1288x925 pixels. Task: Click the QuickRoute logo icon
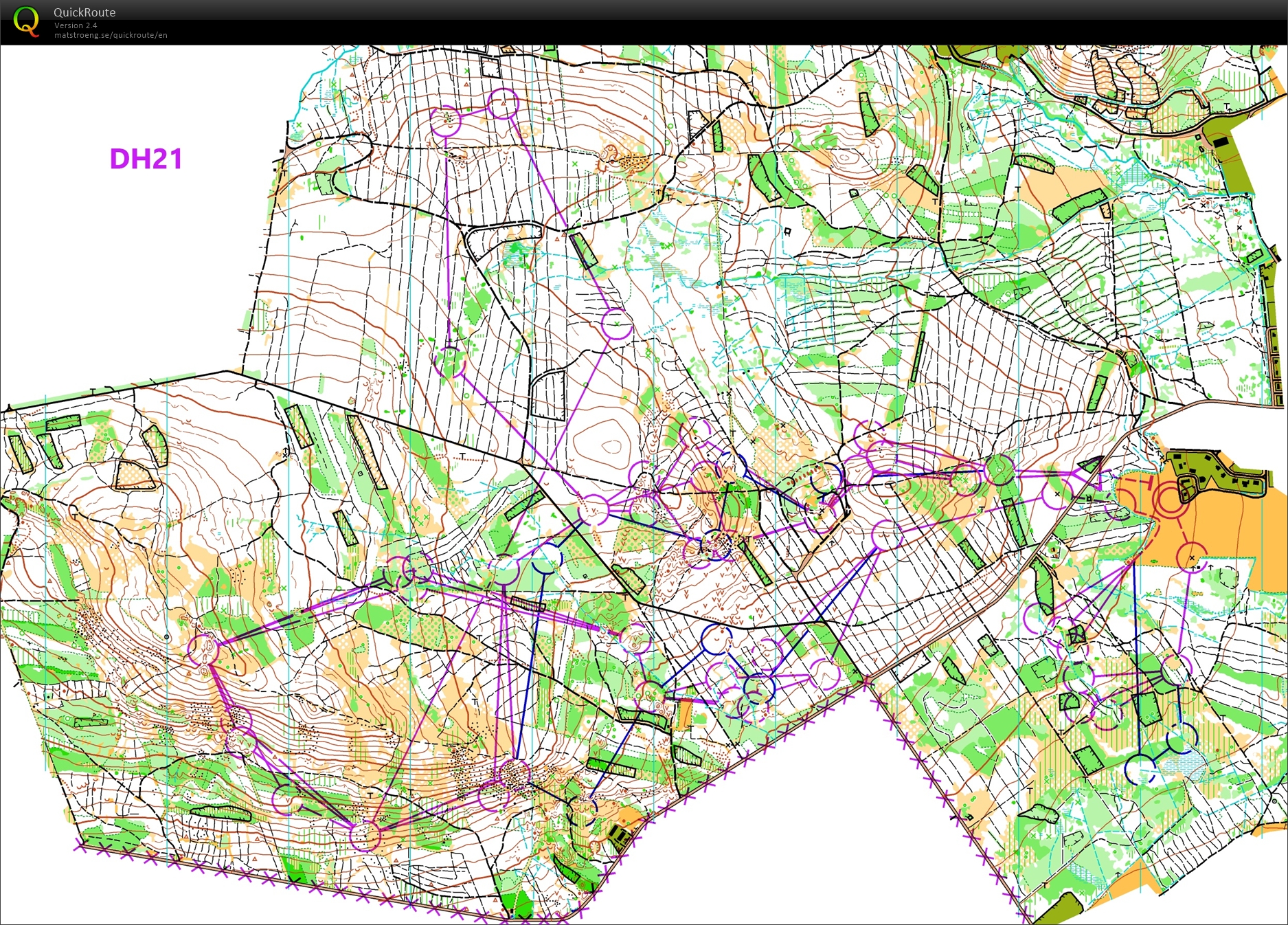coord(26,21)
